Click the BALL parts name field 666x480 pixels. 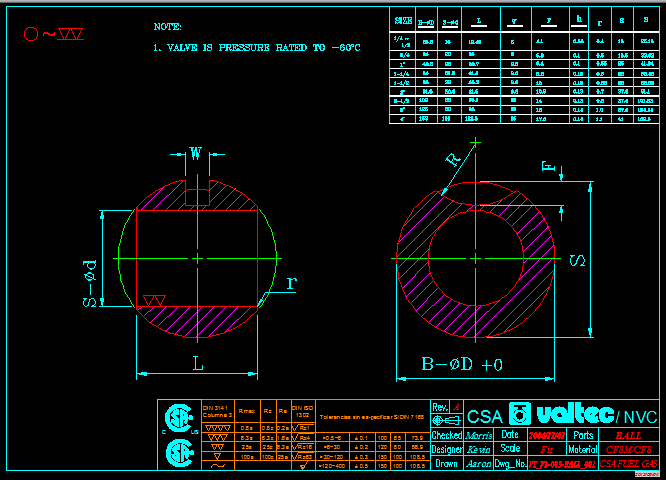click(x=628, y=435)
